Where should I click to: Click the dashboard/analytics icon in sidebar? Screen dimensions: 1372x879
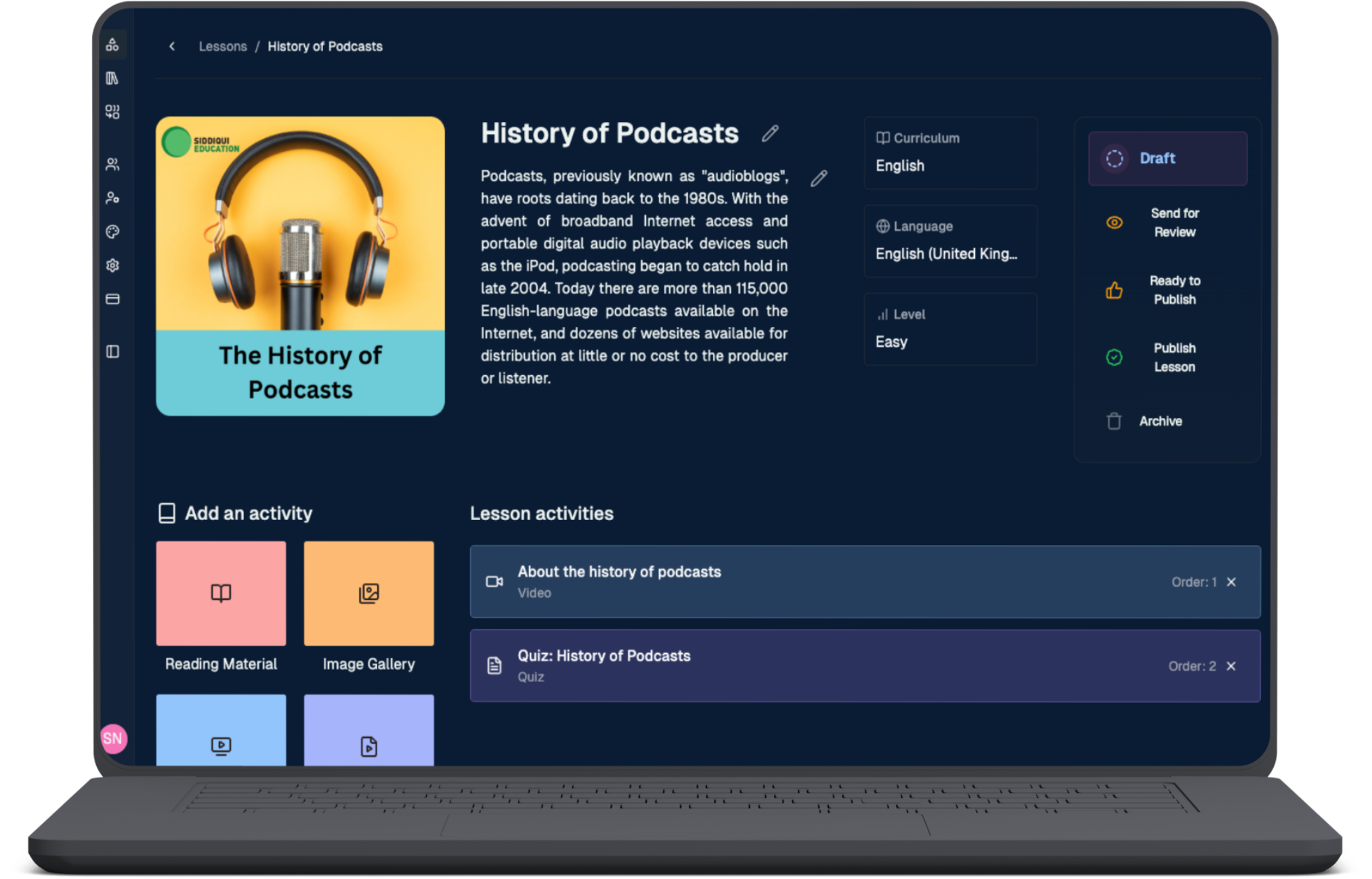click(x=113, y=46)
